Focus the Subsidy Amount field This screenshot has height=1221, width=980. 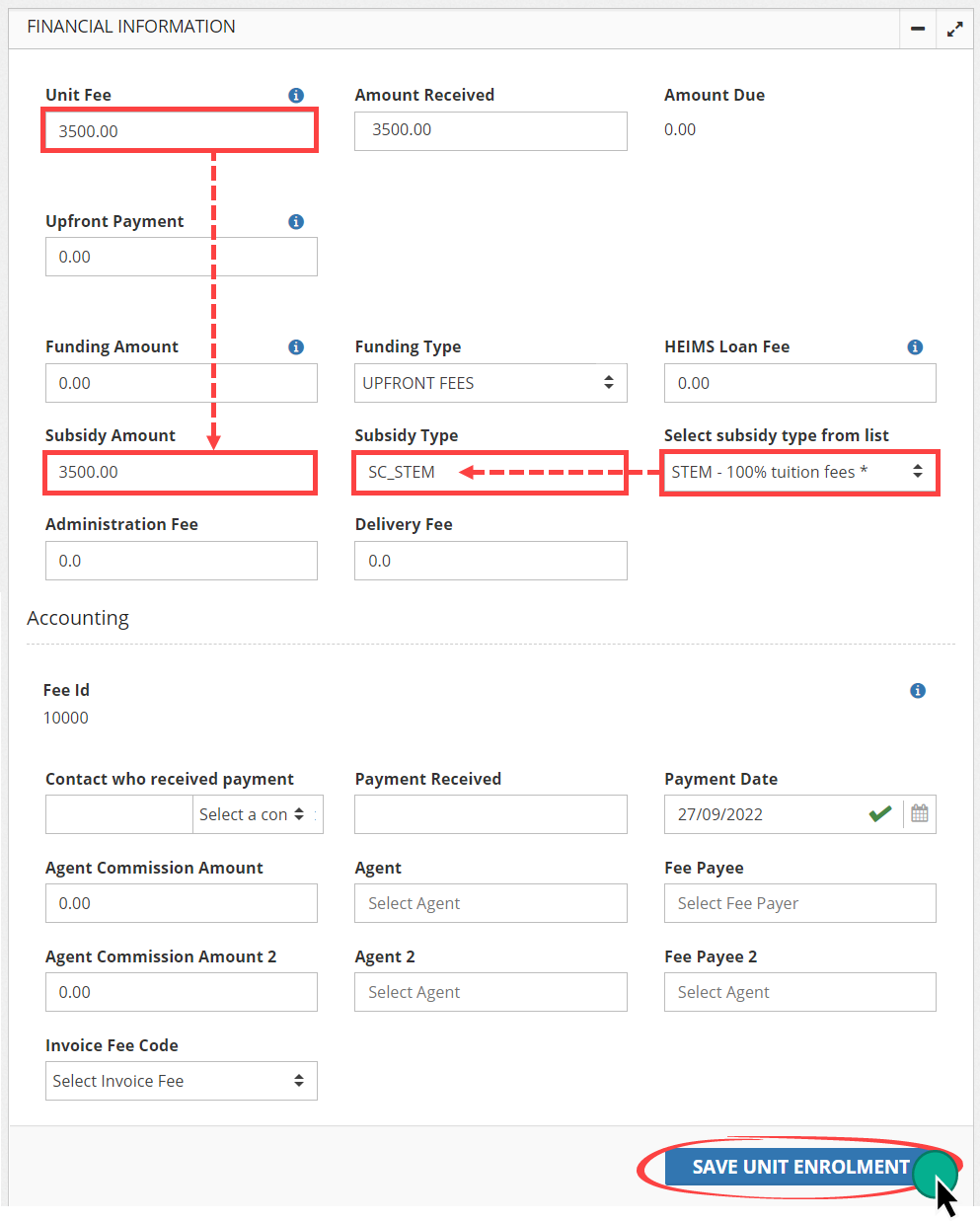tap(180, 472)
